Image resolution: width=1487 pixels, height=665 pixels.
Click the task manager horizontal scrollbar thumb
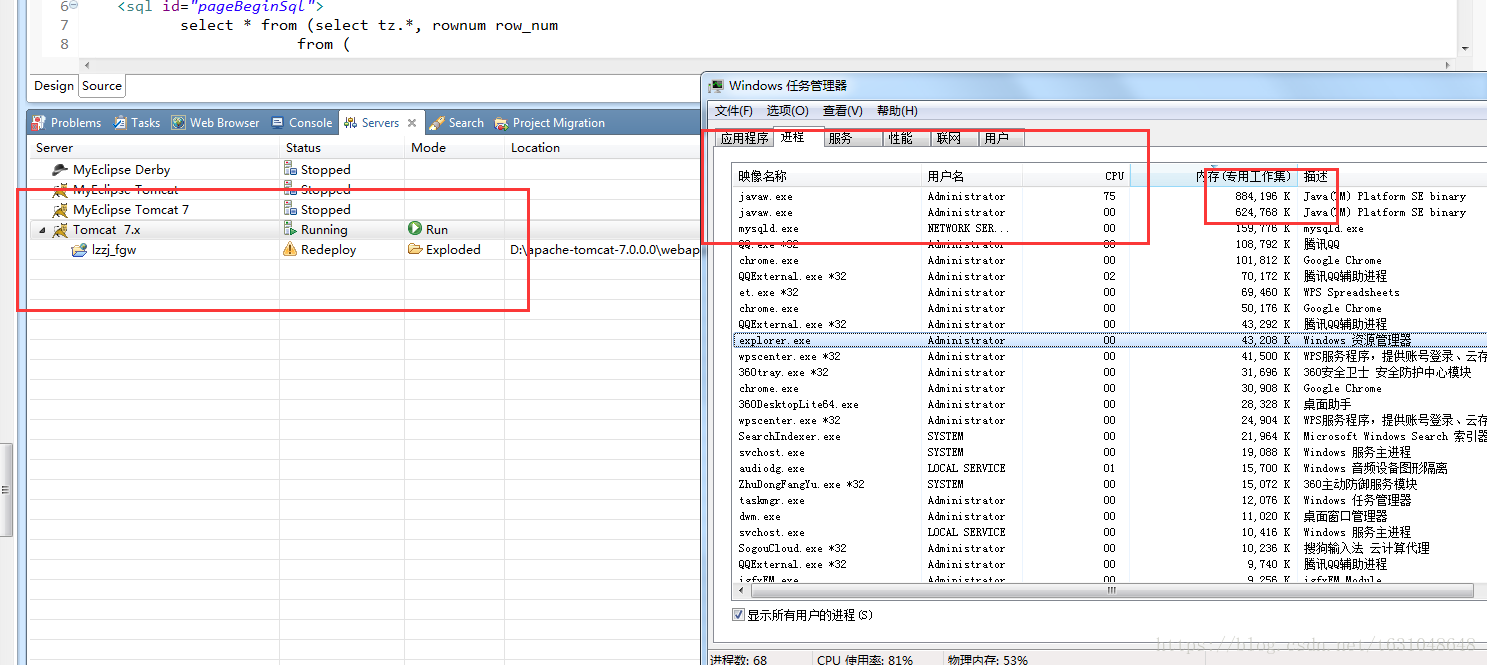(1110, 591)
